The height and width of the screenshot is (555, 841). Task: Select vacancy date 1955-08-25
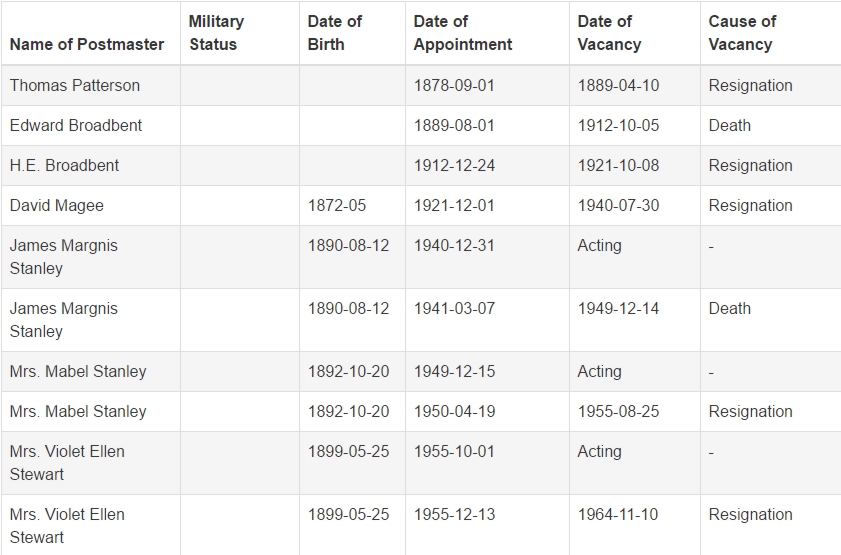point(618,411)
